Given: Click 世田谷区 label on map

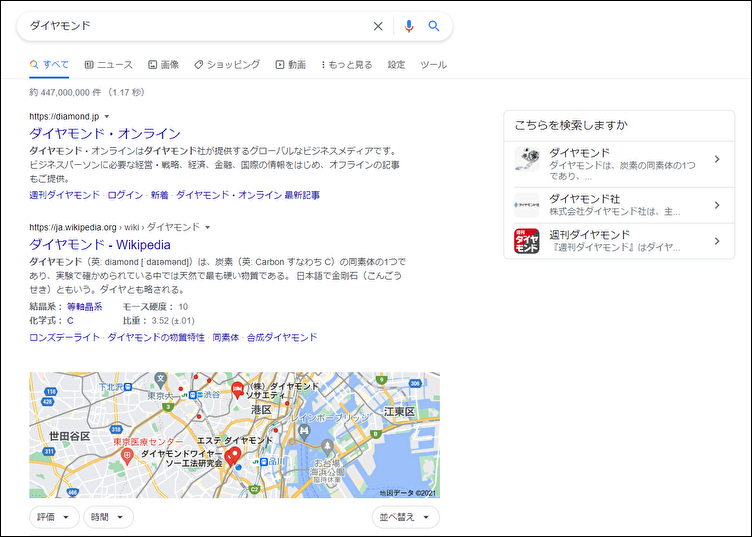Looking at the screenshot, I should (70, 436).
